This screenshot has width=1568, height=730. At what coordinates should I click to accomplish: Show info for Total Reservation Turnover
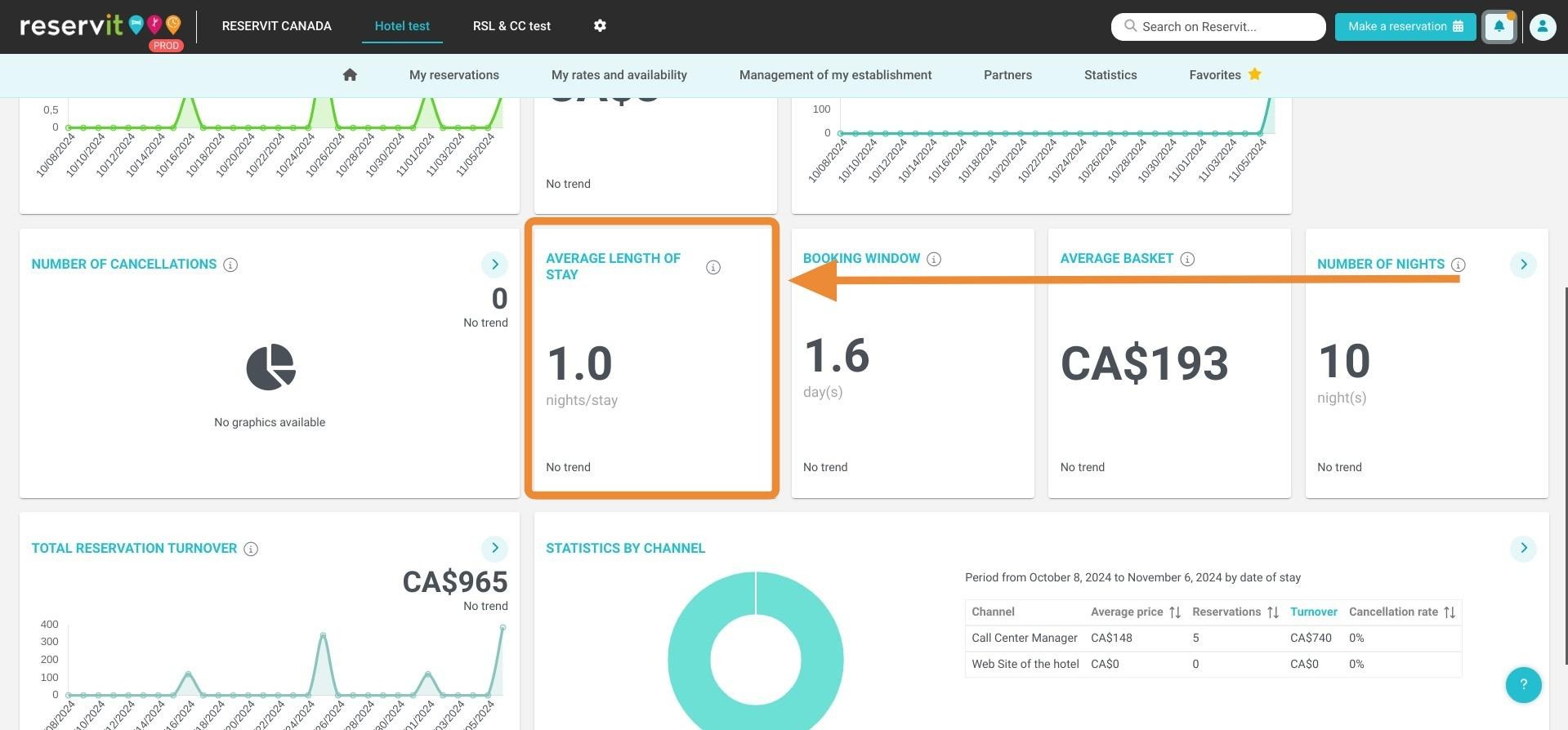(x=251, y=549)
